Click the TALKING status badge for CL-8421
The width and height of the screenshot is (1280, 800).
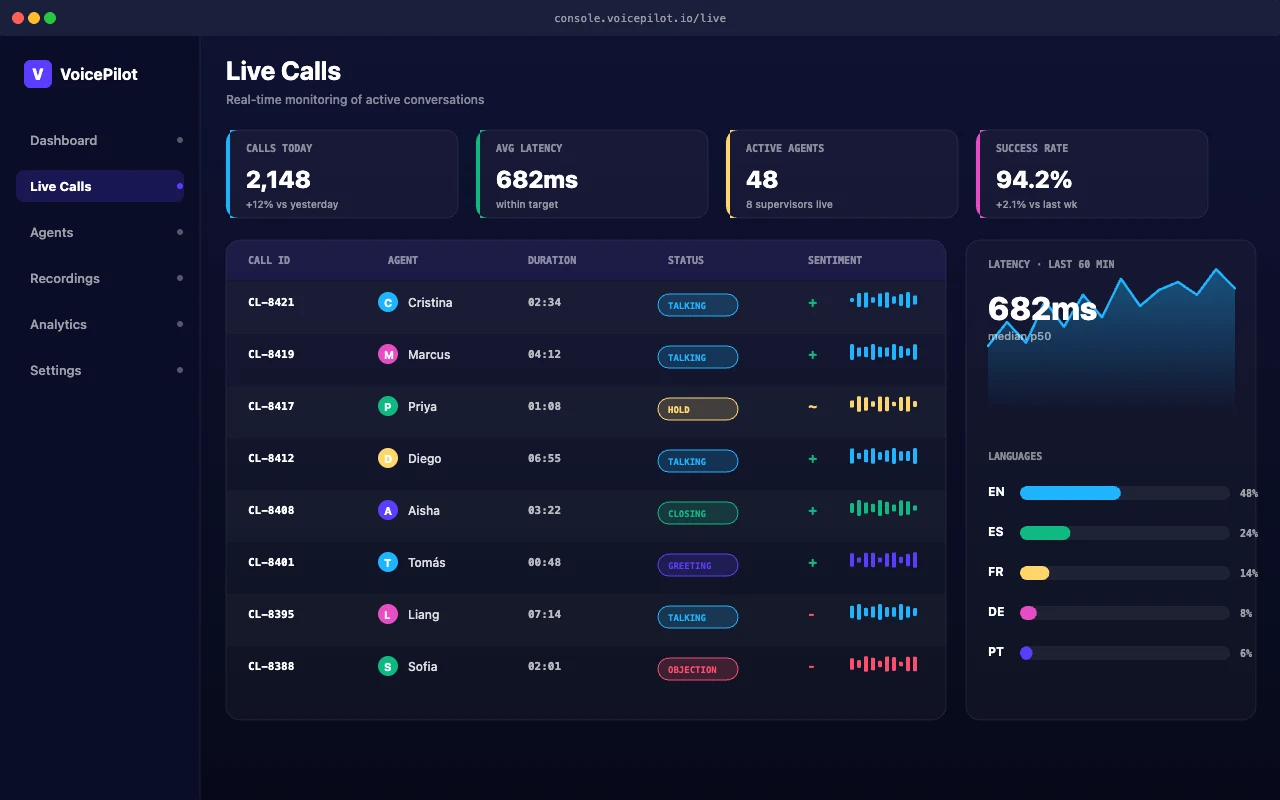(698, 305)
